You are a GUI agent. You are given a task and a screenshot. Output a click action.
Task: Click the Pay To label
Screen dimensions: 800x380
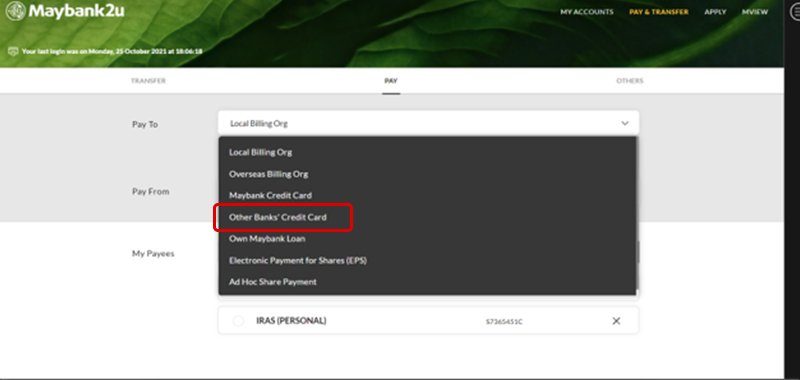pyautogui.click(x=145, y=124)
